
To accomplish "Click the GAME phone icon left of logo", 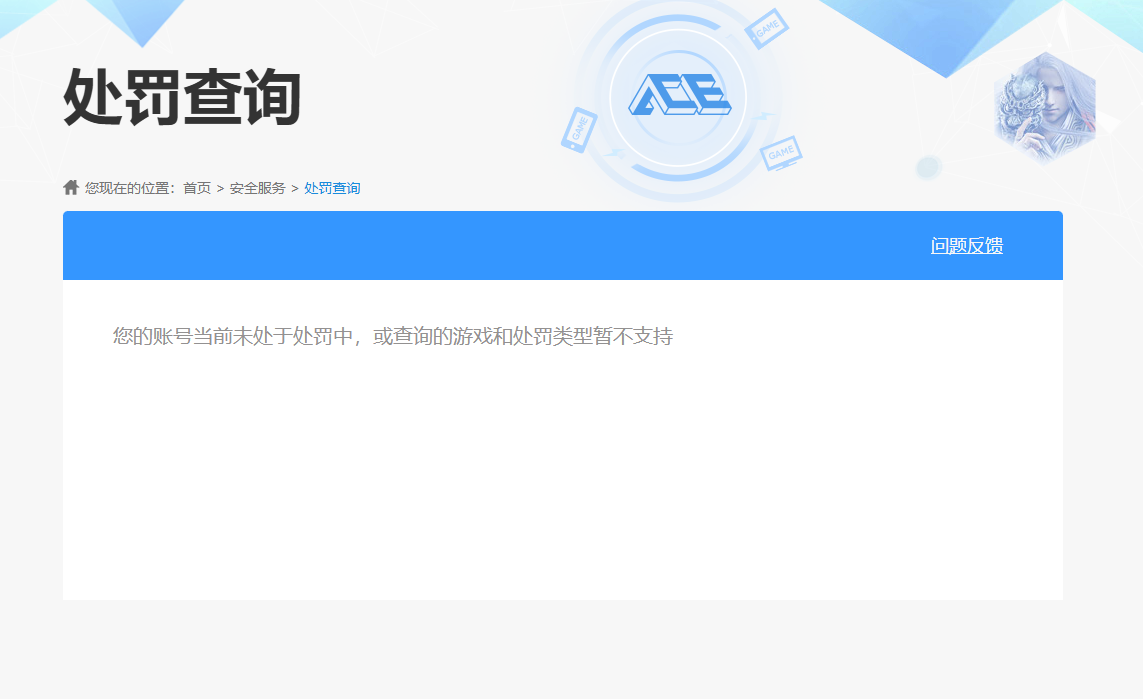I will [x=579, y=130].
